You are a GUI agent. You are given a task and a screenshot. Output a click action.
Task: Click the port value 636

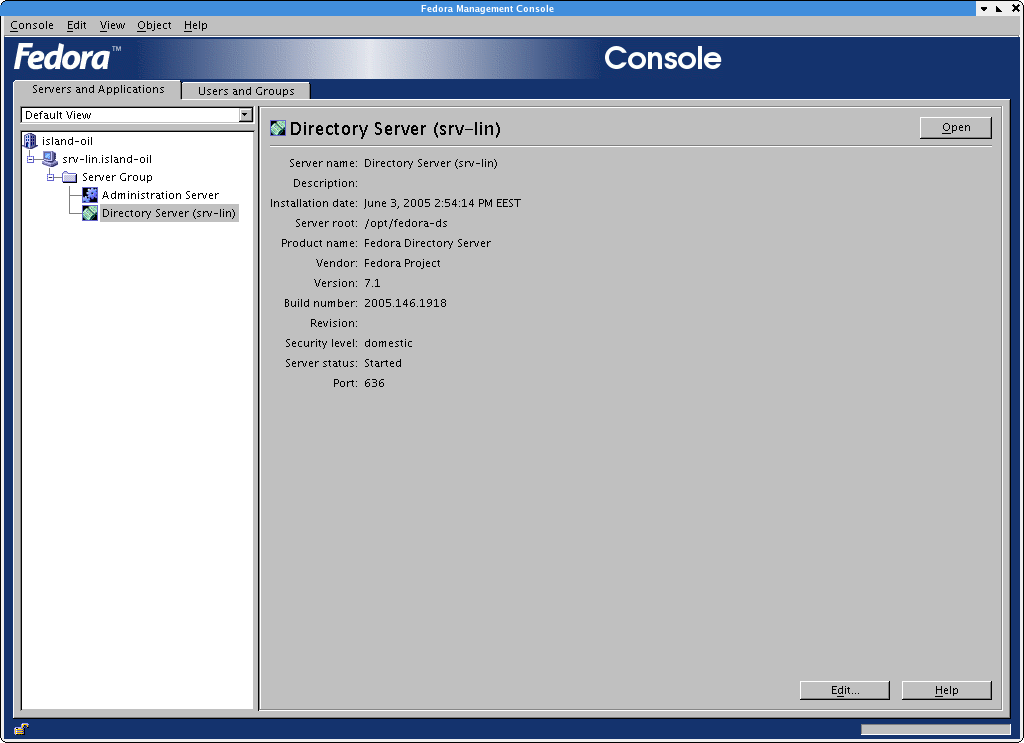coord(374,383)
